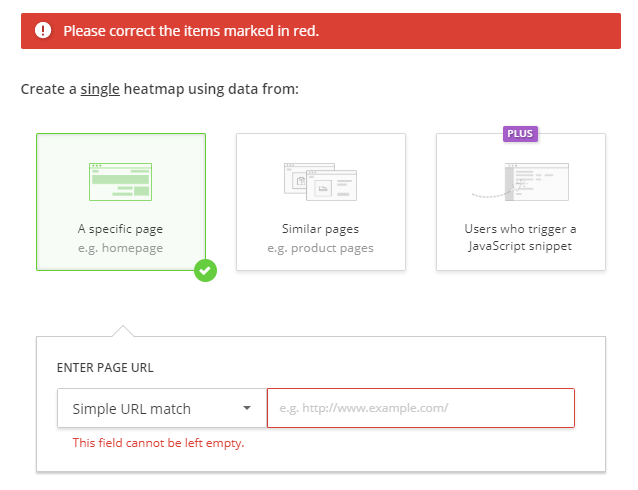
Task: Click the exclamation alert icon in the red banner
Action: tap(43, 31)
